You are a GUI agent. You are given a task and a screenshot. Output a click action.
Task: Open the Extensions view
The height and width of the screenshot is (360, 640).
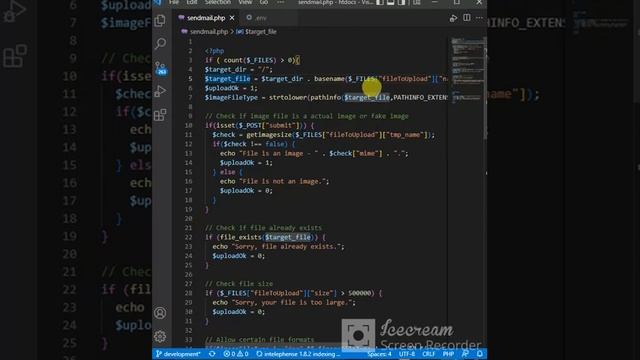click(x=160, y=115)
